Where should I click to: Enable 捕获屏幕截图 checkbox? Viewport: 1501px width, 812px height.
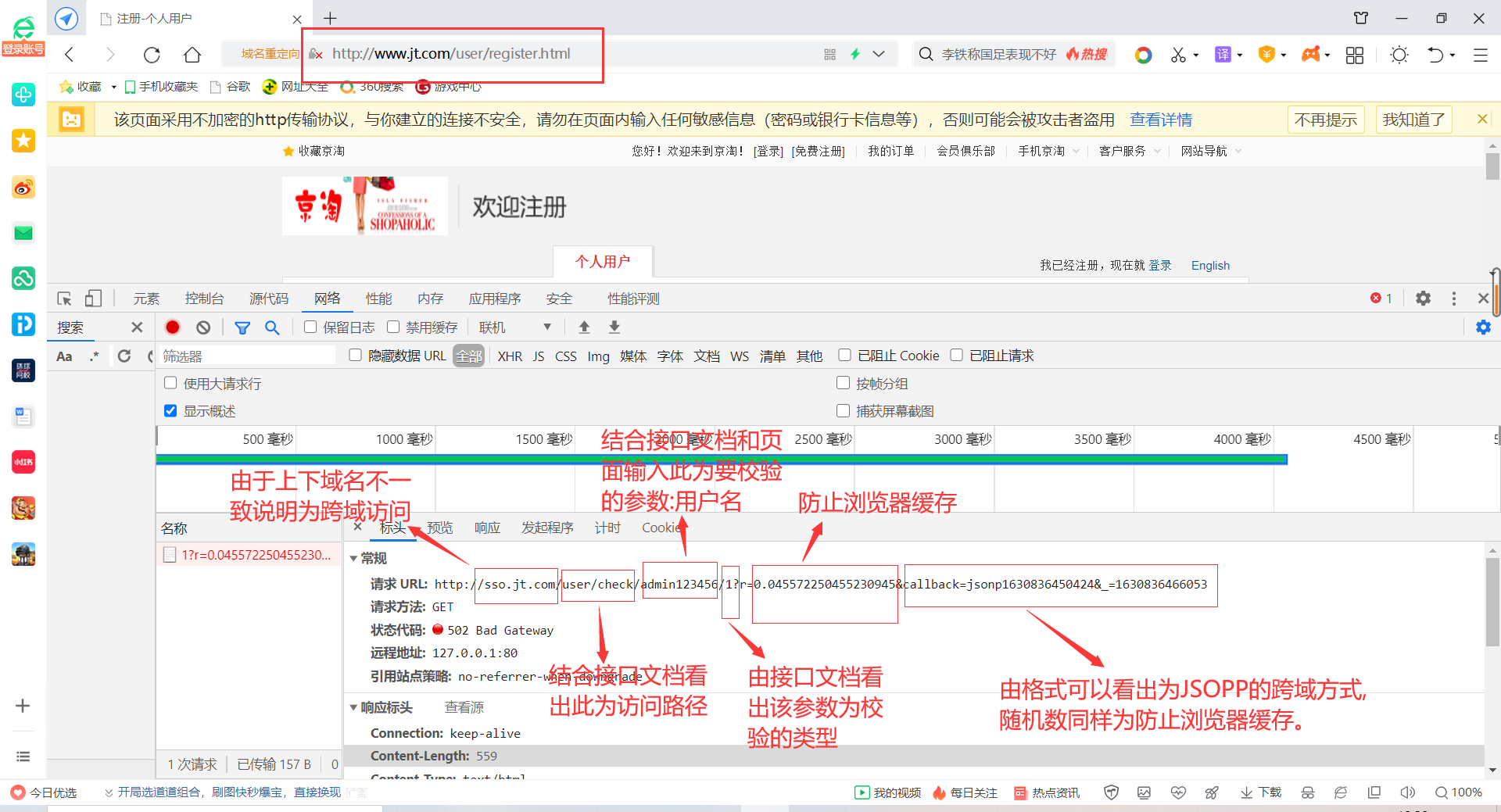point(843,410)
